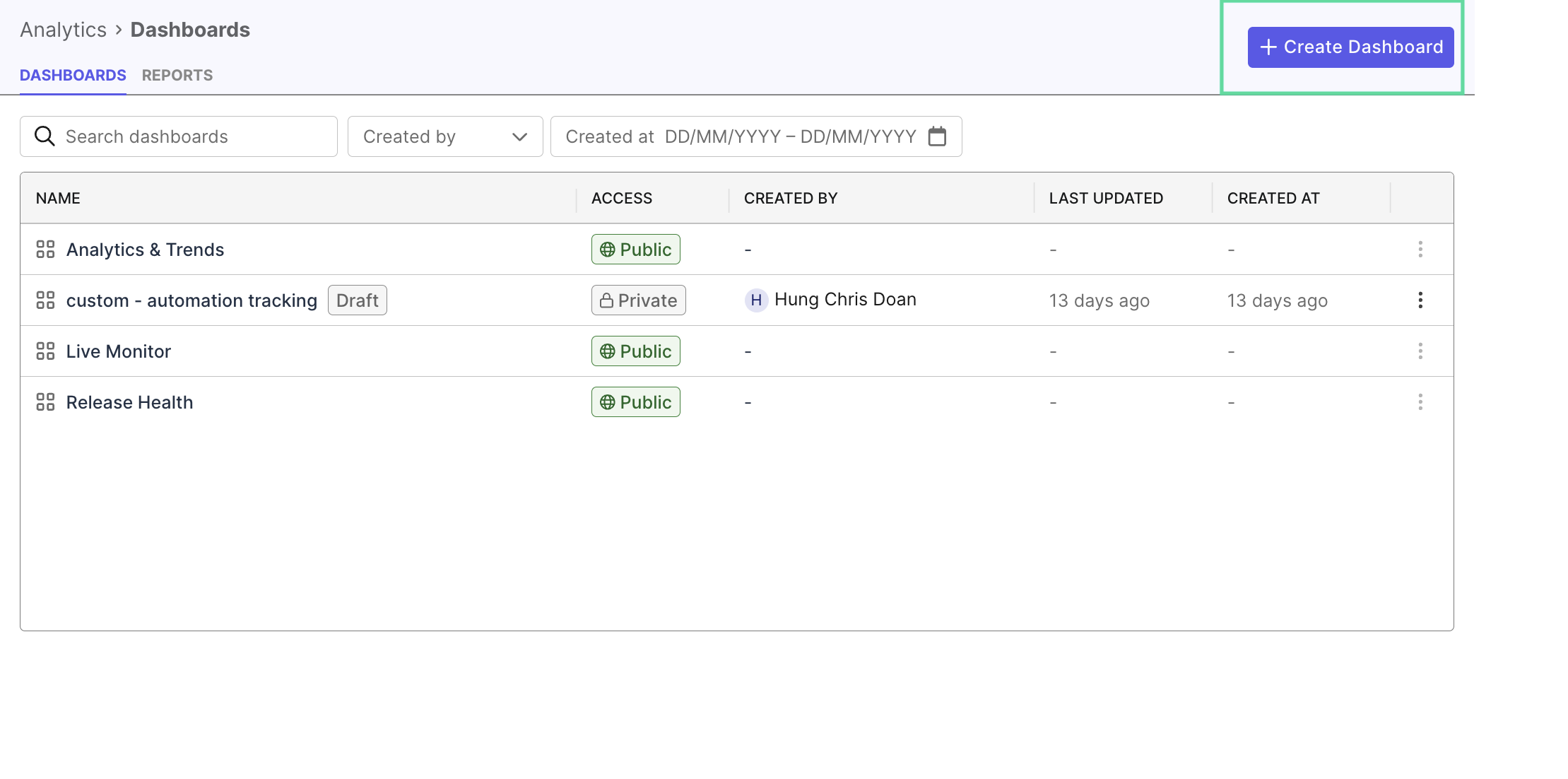Open the kebab menu for custom - automation tracking
The image size is (1568, 779).
coord(1421,300)
